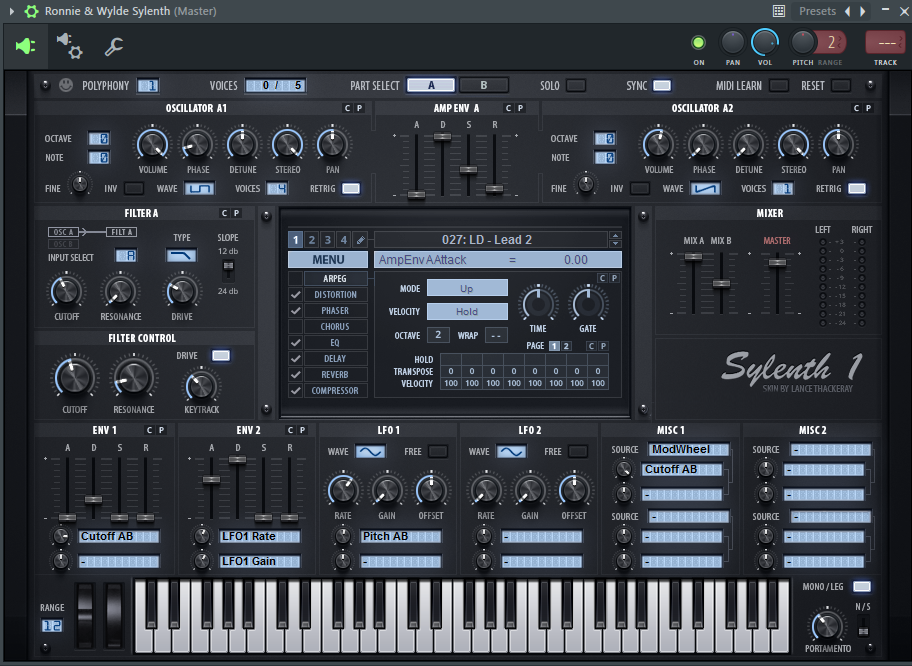Click the LFO 1 rate knob
Screen dimensions: 912x666
coord(343,490)
